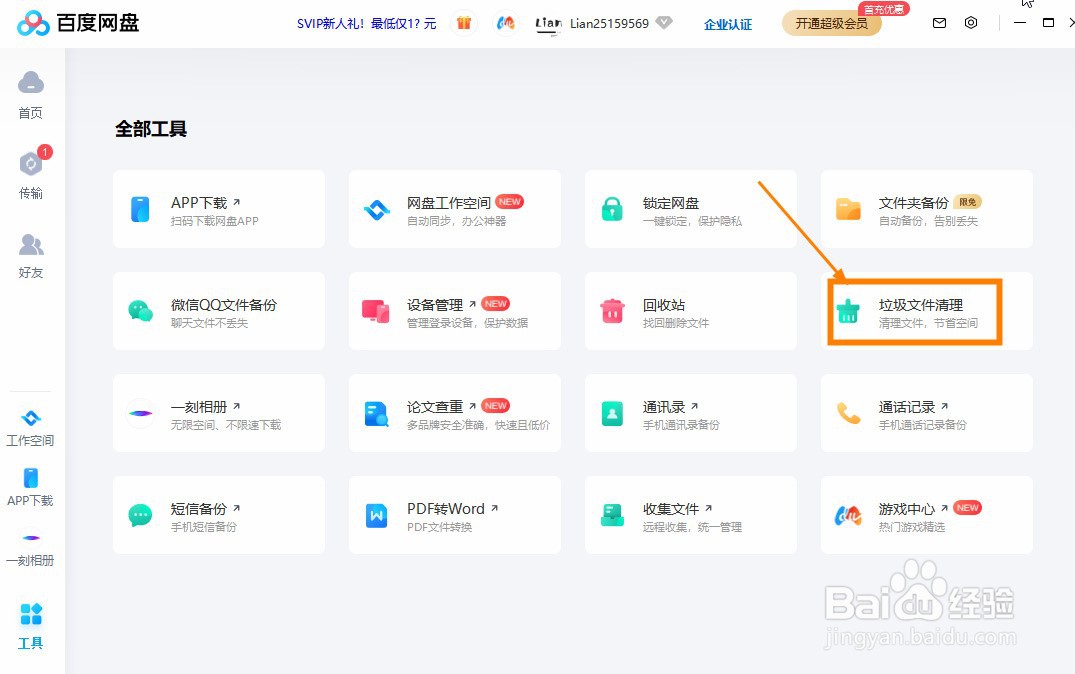Click text 清理文件，节省空间
This screenshot has height=674, width=1075.
[928, 323]
